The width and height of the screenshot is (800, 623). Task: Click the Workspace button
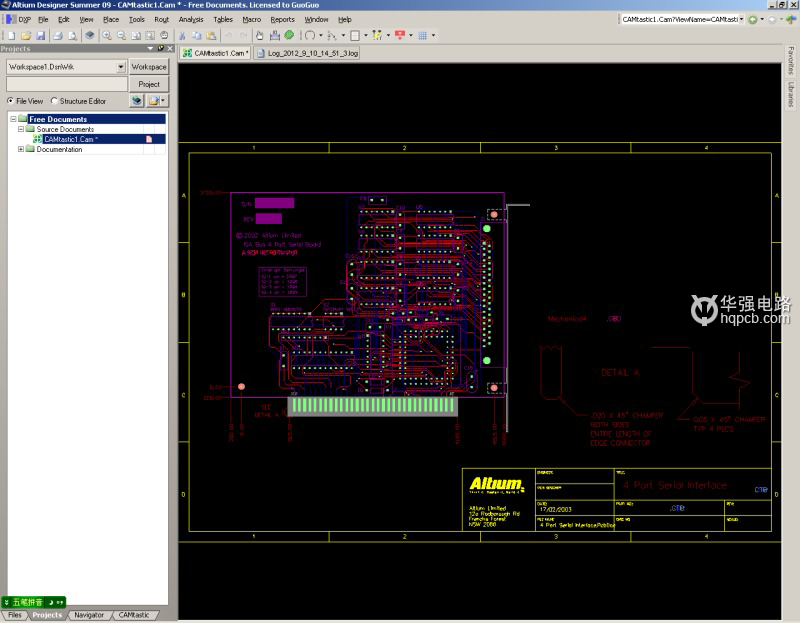click(x=149, y=67)
